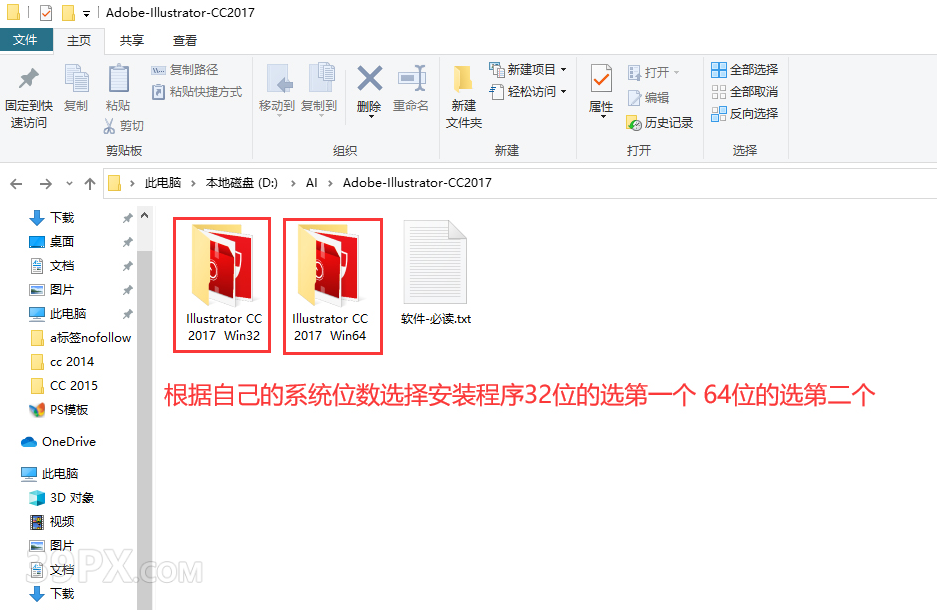Click Select all (全部选择)
The image size is (937, 610).
point(745,70)
